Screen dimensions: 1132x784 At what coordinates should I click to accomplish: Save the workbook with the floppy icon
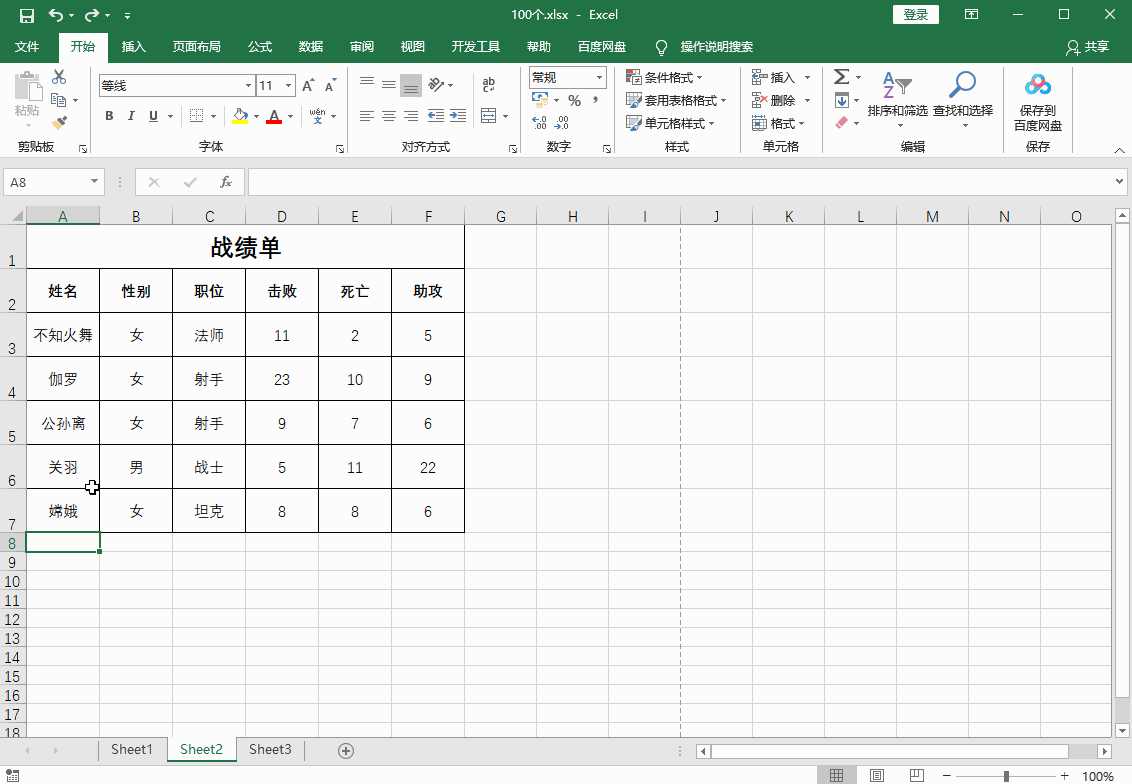[x=27, y=15]
